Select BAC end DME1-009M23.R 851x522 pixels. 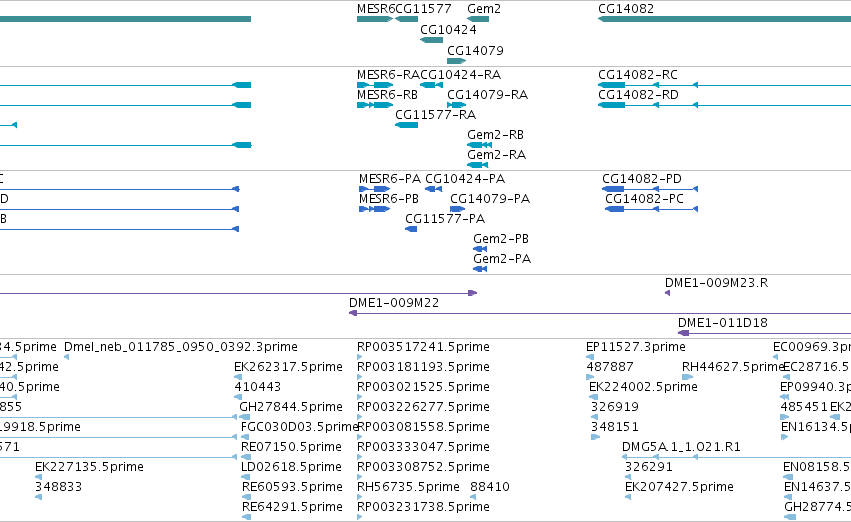tap(716, 283)
